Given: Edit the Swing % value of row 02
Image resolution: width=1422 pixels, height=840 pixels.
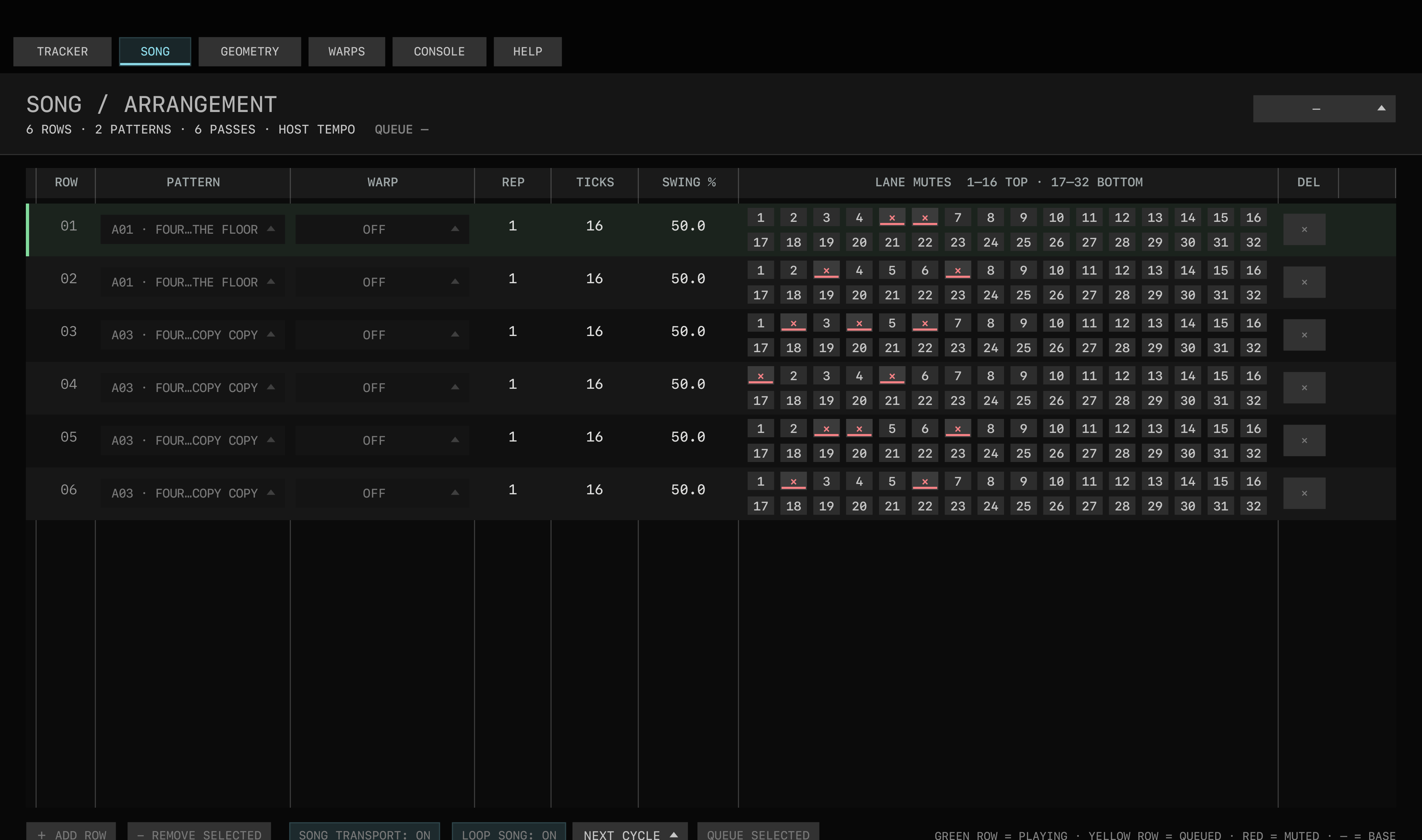Looking at the screenshot, I should 688,279.
